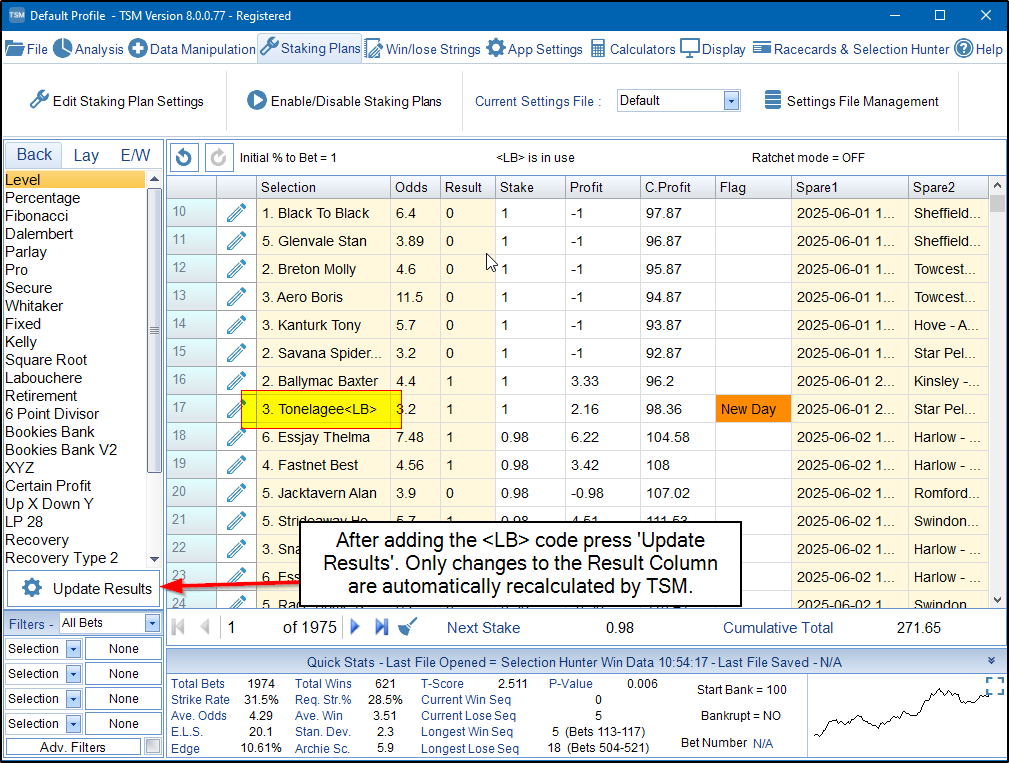Click the redo arrow icon above grid
This screenshot has width=1009, height=763.
pyautogui.click(x=218, y=157)
